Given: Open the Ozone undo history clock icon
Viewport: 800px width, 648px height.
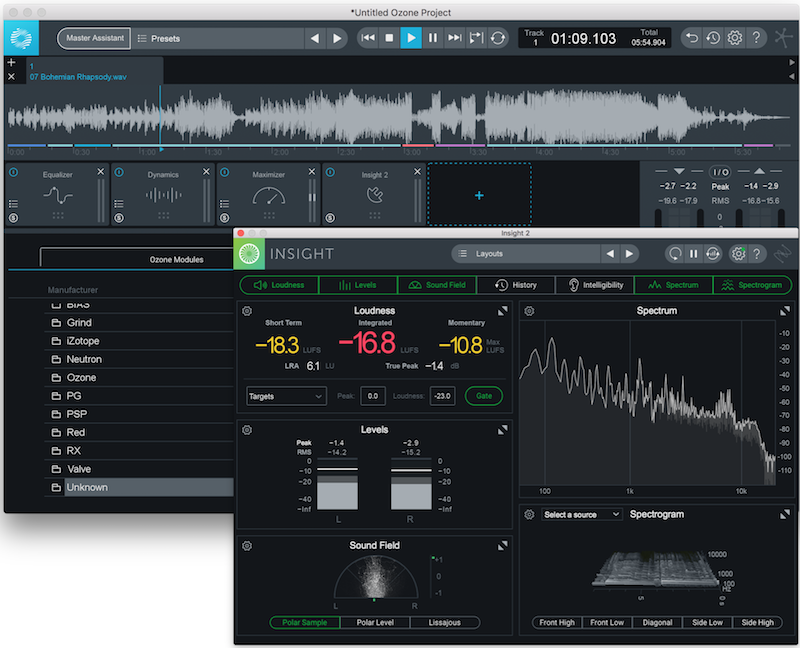Looking at the screenshot, I should pyautogui.click(x=713, y=38).
